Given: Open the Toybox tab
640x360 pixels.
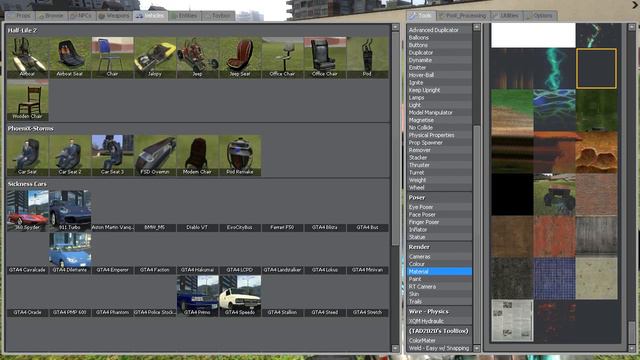Looking at the screenshot, I should pyautogui.click(x=218, y=16).
